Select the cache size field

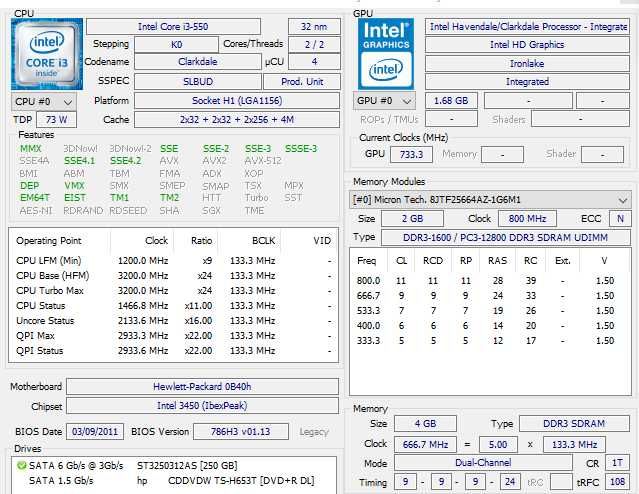pyautogui.click(x=237, y=120)
